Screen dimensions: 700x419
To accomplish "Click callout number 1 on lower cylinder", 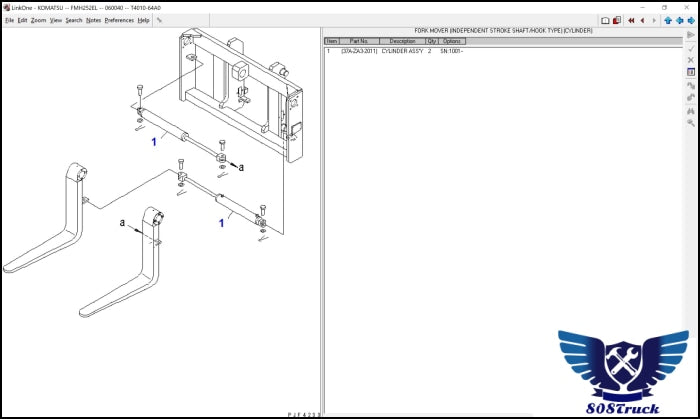I will click(221, 223).
